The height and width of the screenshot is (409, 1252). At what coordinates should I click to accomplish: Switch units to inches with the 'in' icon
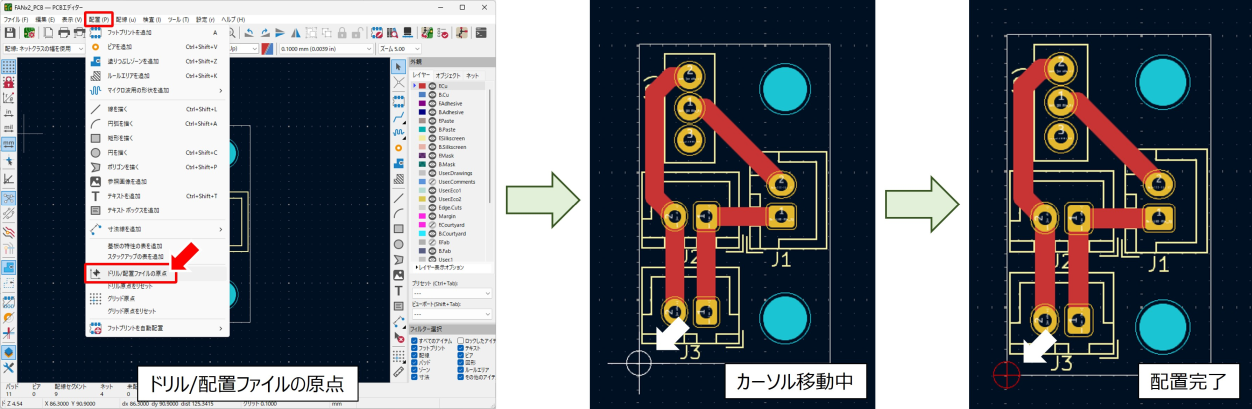pyautogui.click(x=9, y=113)
